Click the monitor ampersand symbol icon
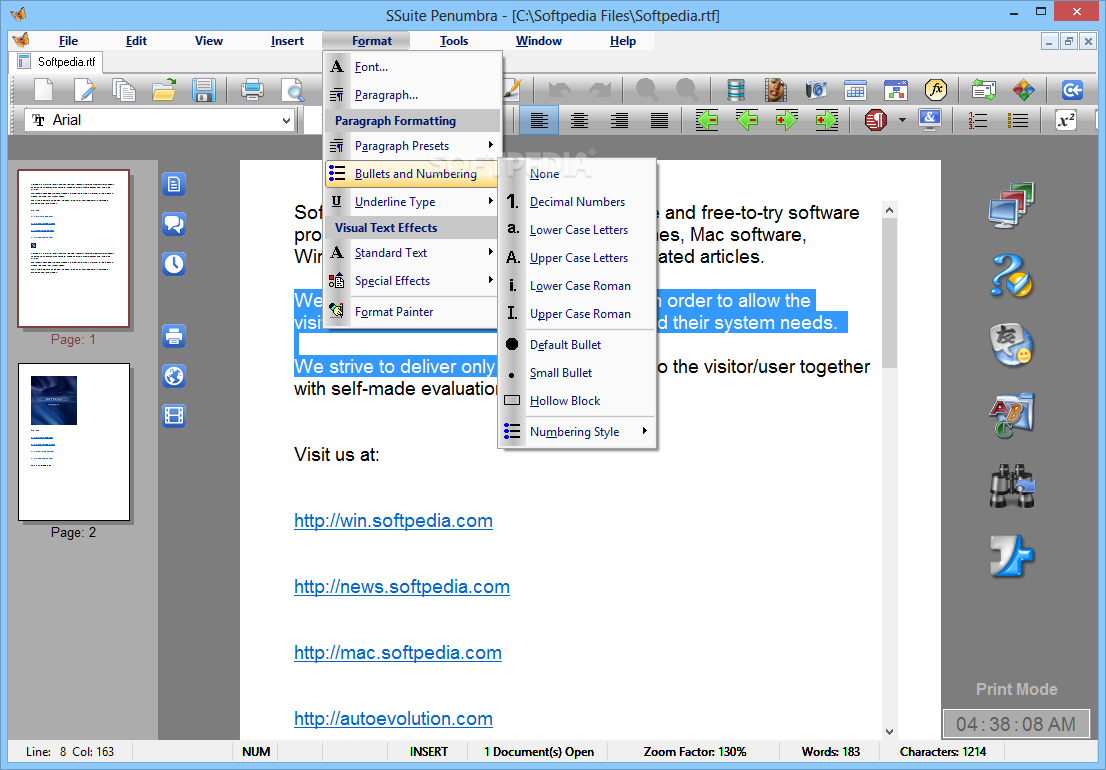Image resolution: width=1106 pixels, height=770 pixels. pyautogui.click(x=930, y=121)
